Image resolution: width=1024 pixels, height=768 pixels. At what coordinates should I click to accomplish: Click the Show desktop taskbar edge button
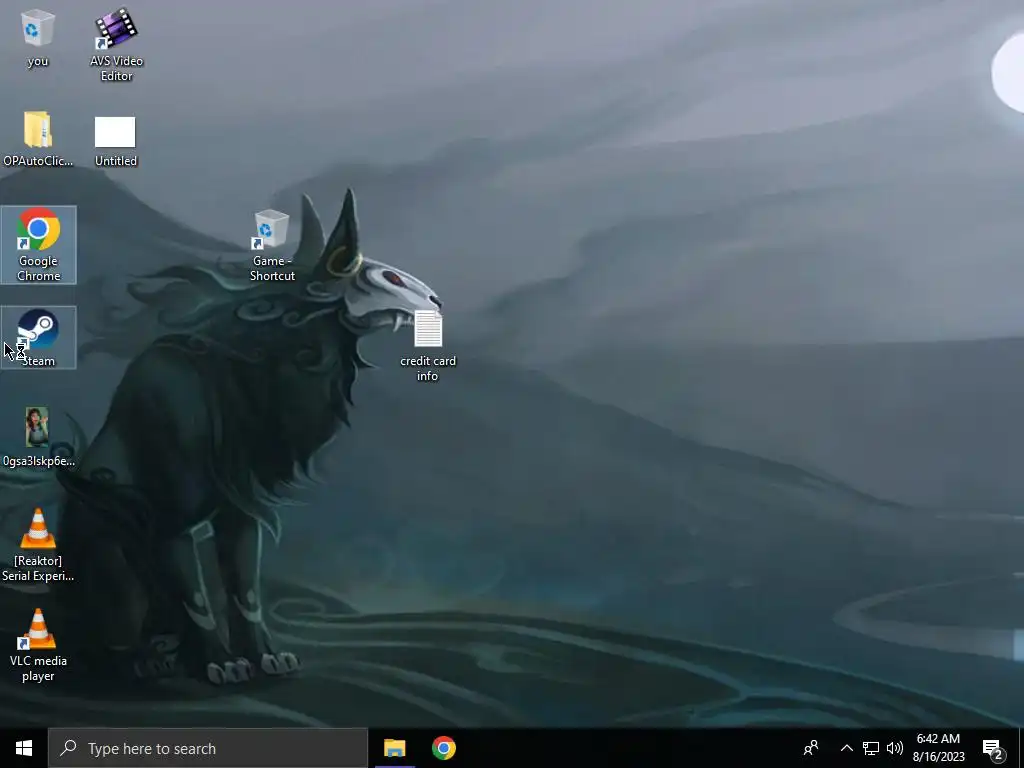click(1021, 748)
